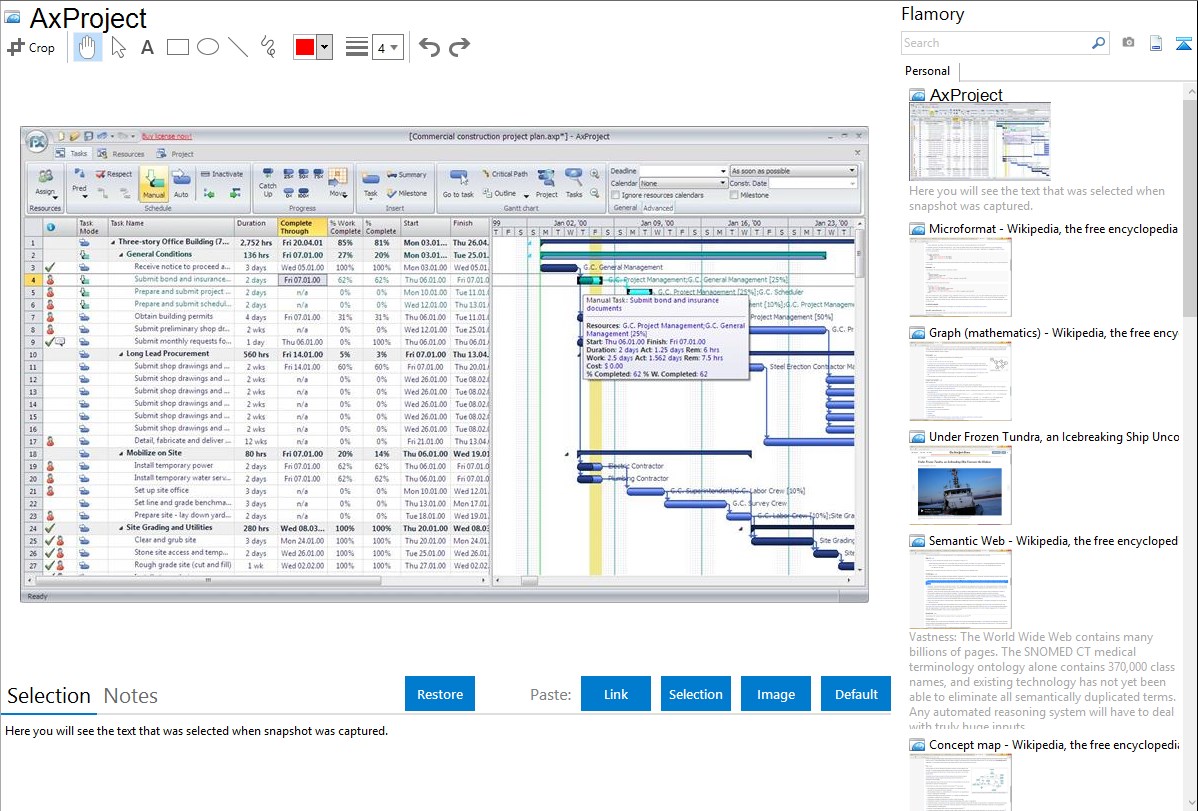The height and width of the screenshot is (811, 1198).
Task: Click the search magnifier in Flamory panel
Action: (x=1098, y=43)
